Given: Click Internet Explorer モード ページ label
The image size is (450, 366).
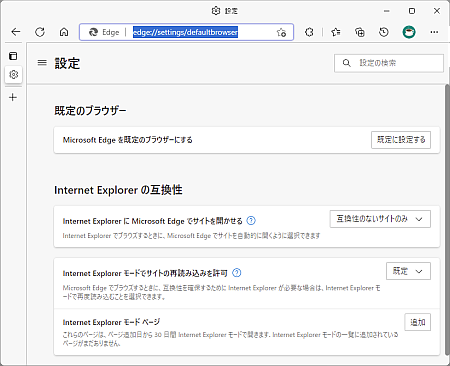Looking at the screenshot, I should pyautogui.click(x=111, y=322).
